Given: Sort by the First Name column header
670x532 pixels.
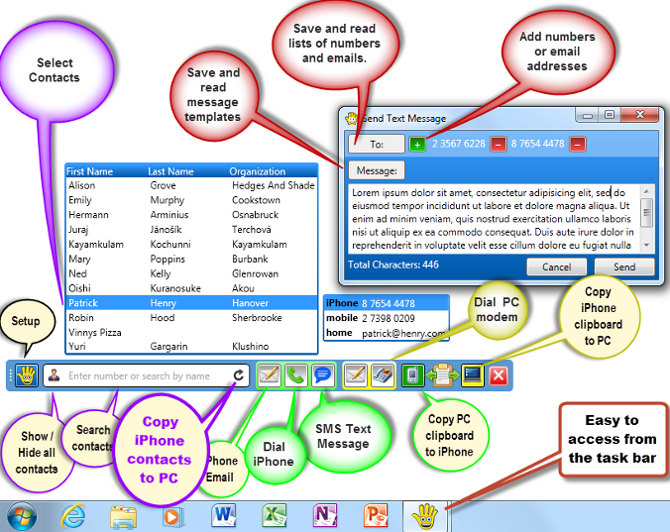Looking at the screenshot, I should point(89,171).
